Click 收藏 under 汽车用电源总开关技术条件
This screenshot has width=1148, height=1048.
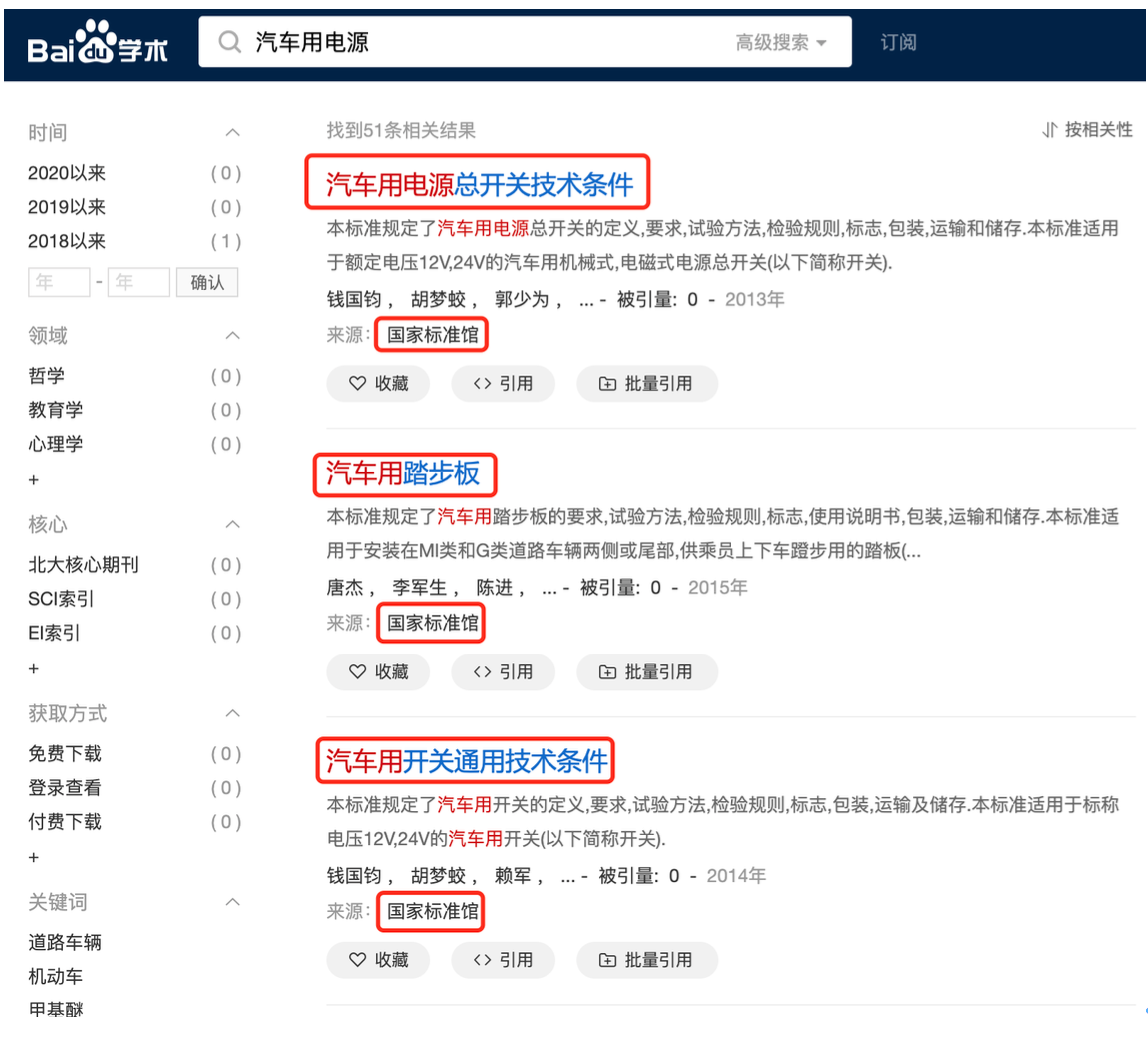pyautogui.click(x=378, y=384)
